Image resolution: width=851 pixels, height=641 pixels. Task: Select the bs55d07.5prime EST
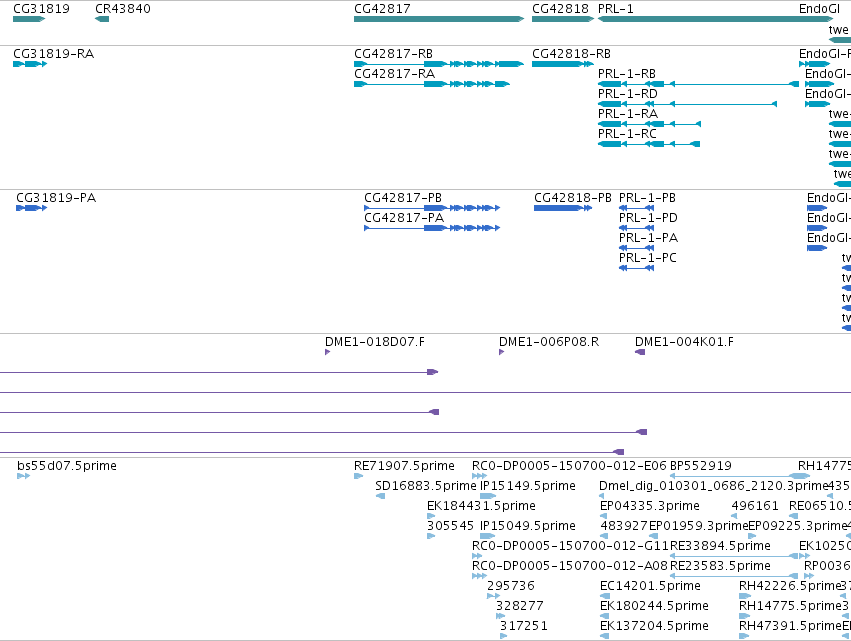click(23, 476)
